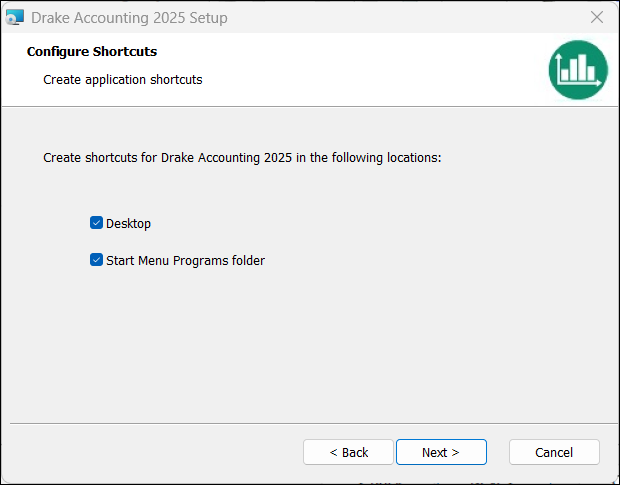The height and width of the screenshot is (485, 620).
Task: Click the green bar chart Drake logo
Action: pyautogui.click(x=578, y=70)
